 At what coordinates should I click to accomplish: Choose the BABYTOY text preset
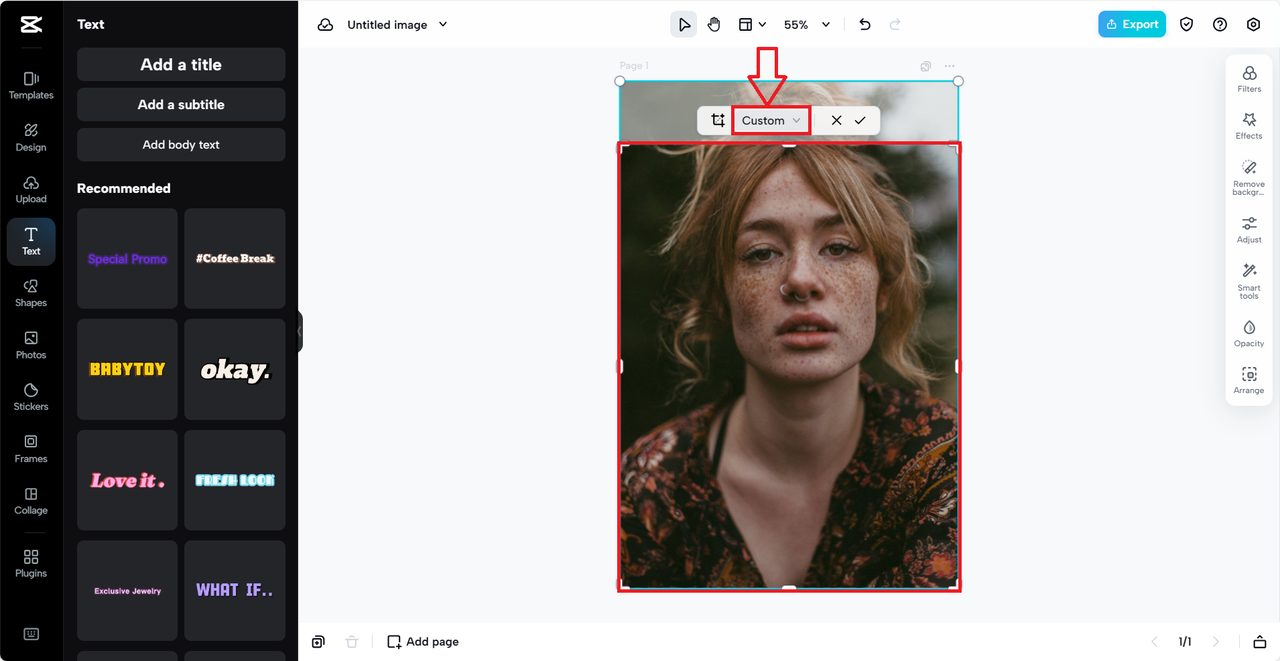point(127,369)
